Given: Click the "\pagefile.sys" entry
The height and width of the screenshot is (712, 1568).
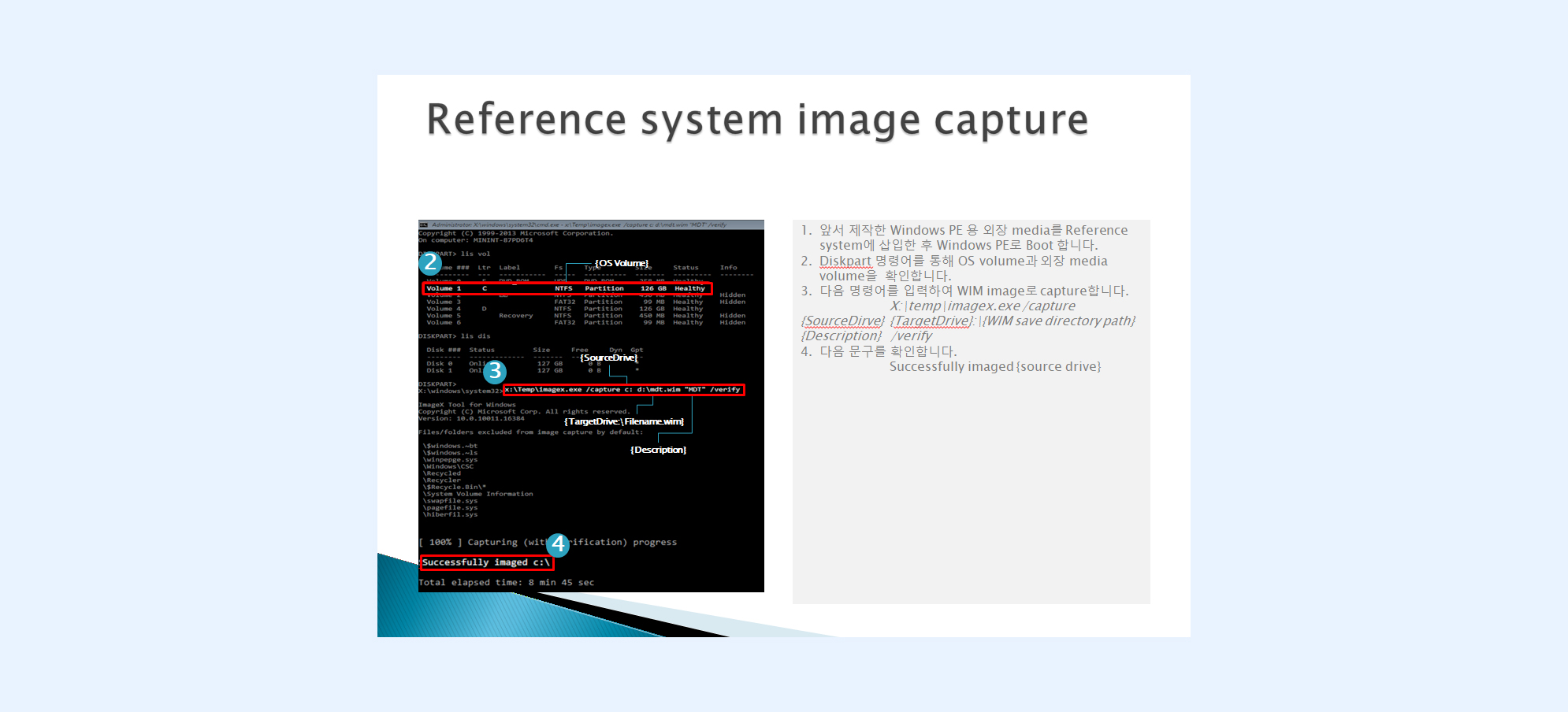Looking at the screenshot, I should click(450, 508).
